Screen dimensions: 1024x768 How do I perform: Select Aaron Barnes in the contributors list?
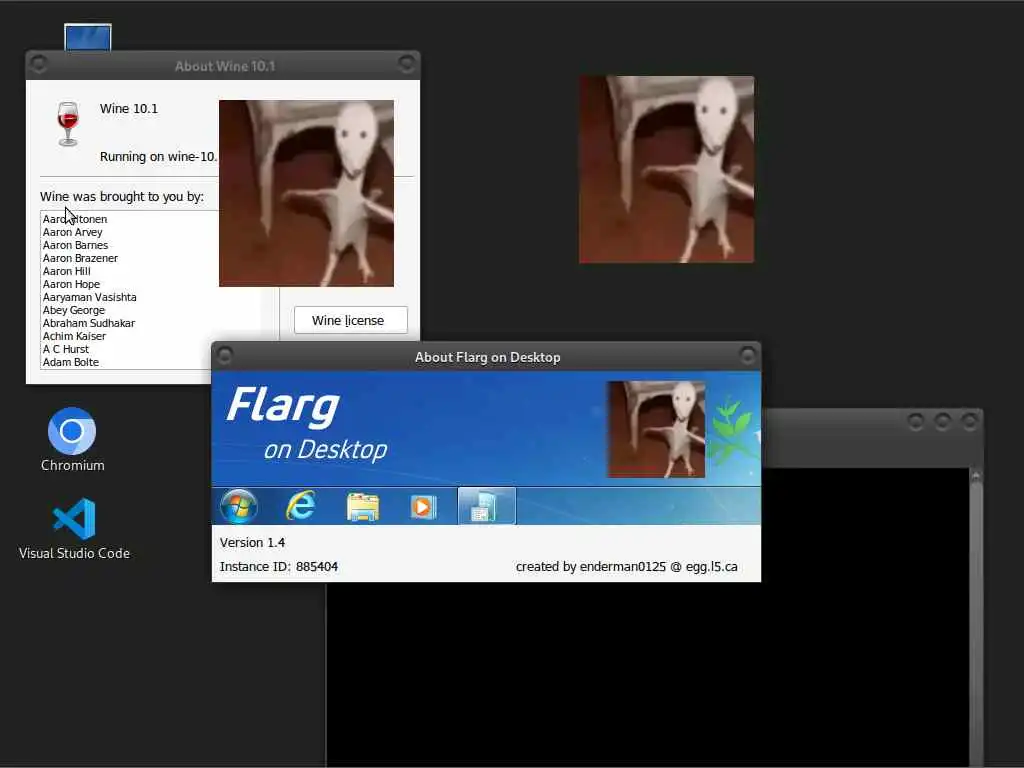75,245
